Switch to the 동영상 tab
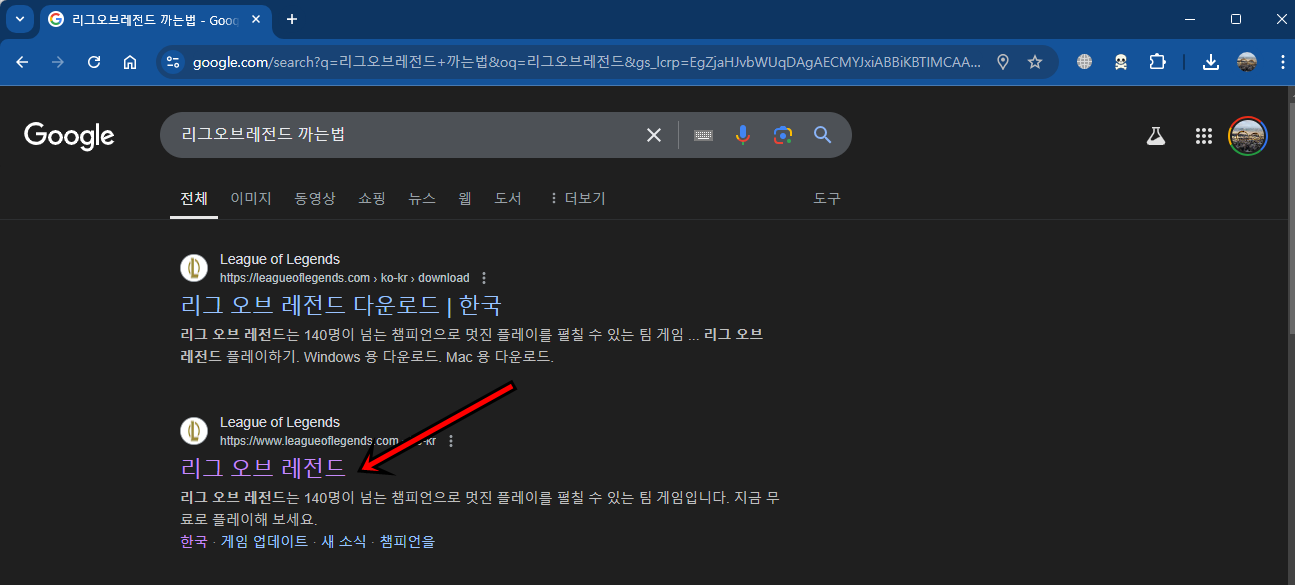This screenshot has width=1295, height=585. 315,198
